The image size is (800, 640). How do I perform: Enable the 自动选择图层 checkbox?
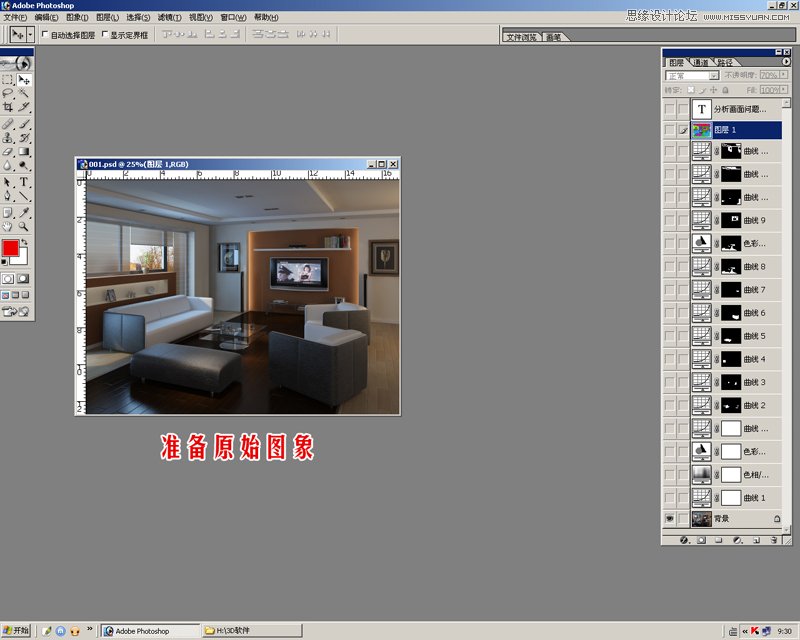click(45, 34)
